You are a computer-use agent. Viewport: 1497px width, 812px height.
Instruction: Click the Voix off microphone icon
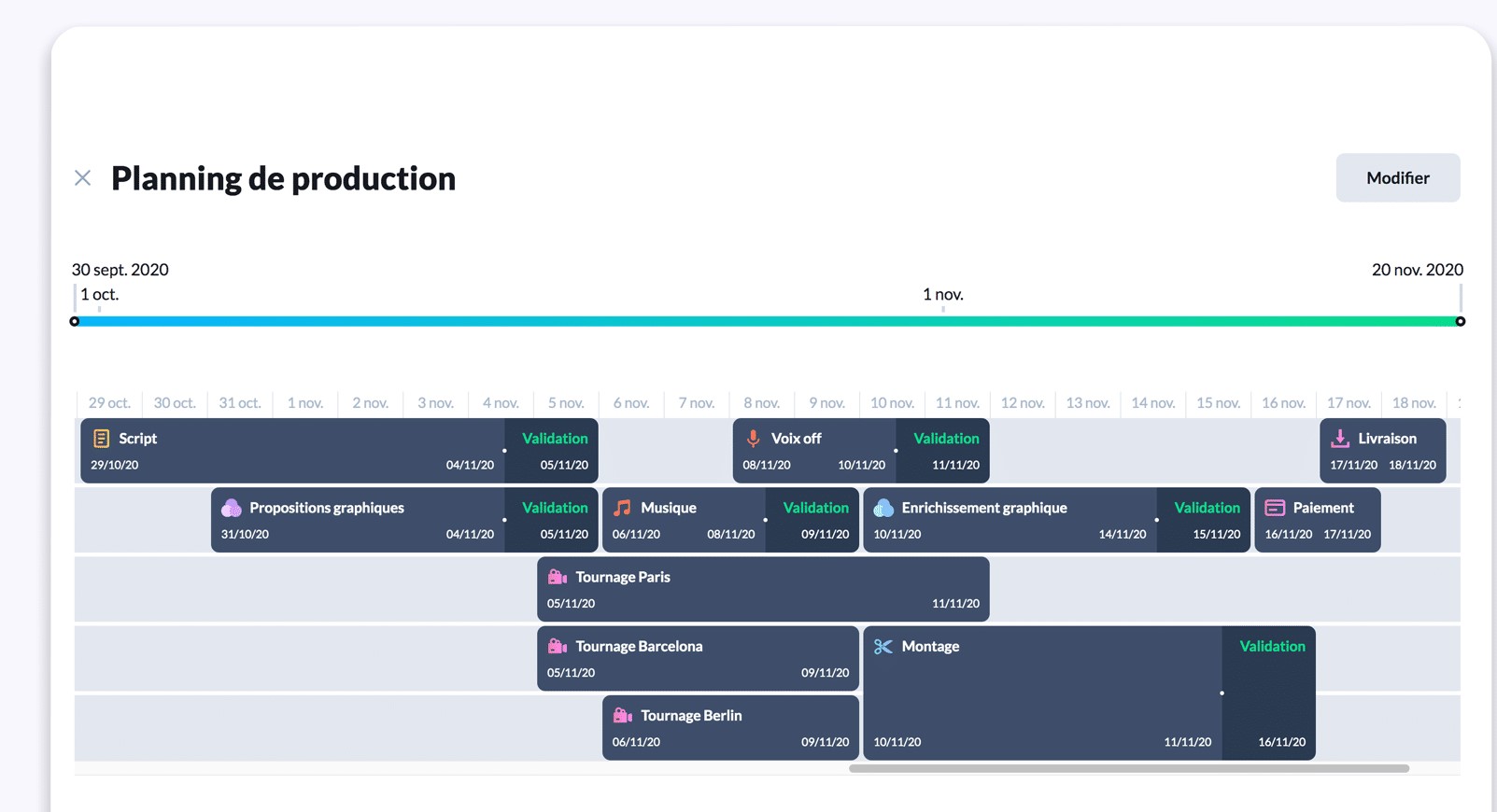point(753,439)
